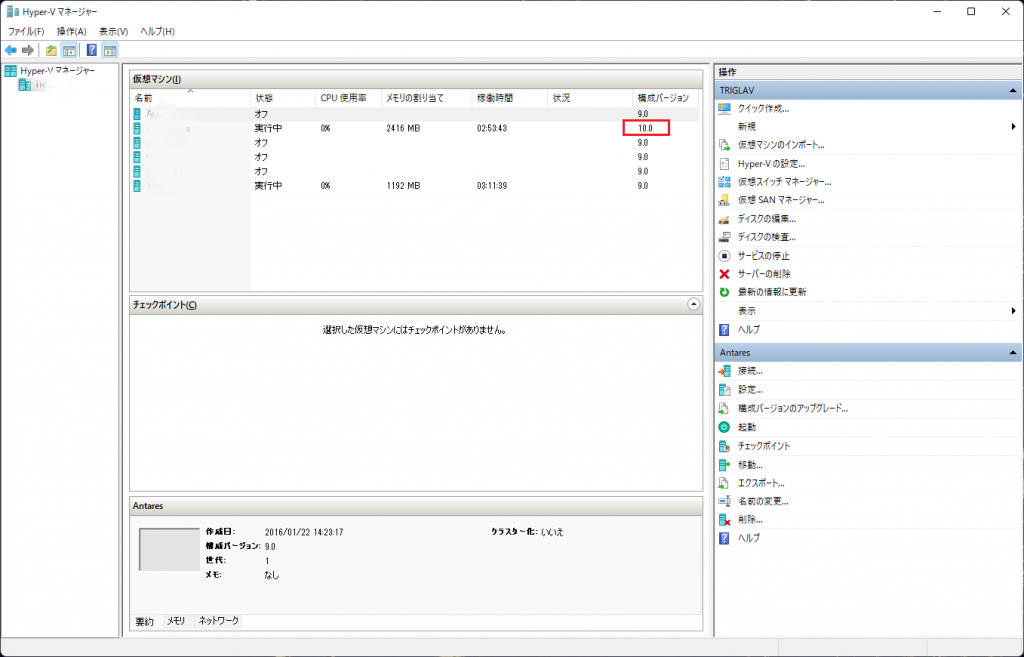The height and width of the screenshot is (657, 1024).
Task: Open the Operation menu
Action: click(x=73, y=31)
